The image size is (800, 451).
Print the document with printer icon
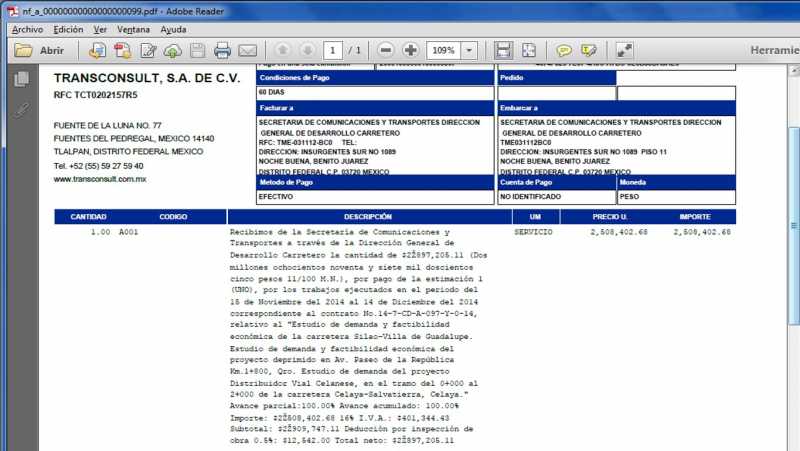(222, 50)
